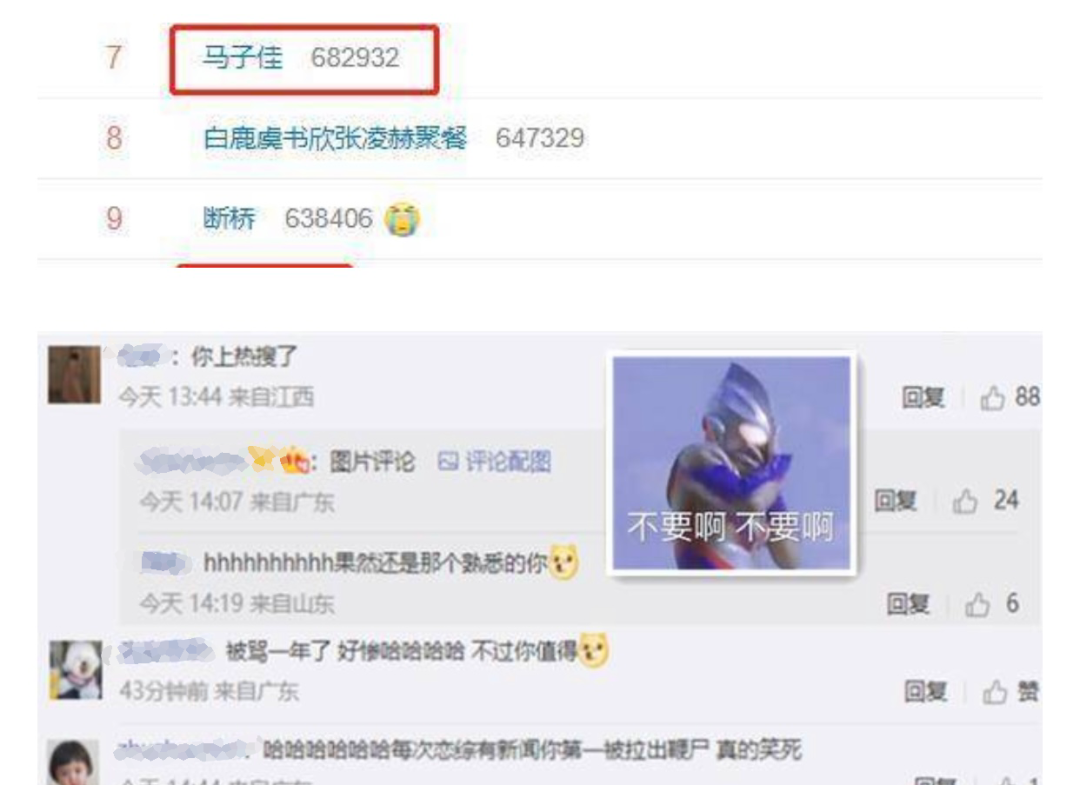1080x785 pixels.
Task: Click the doge emoji after 不过你值得
Action: [x=594, y=650]
